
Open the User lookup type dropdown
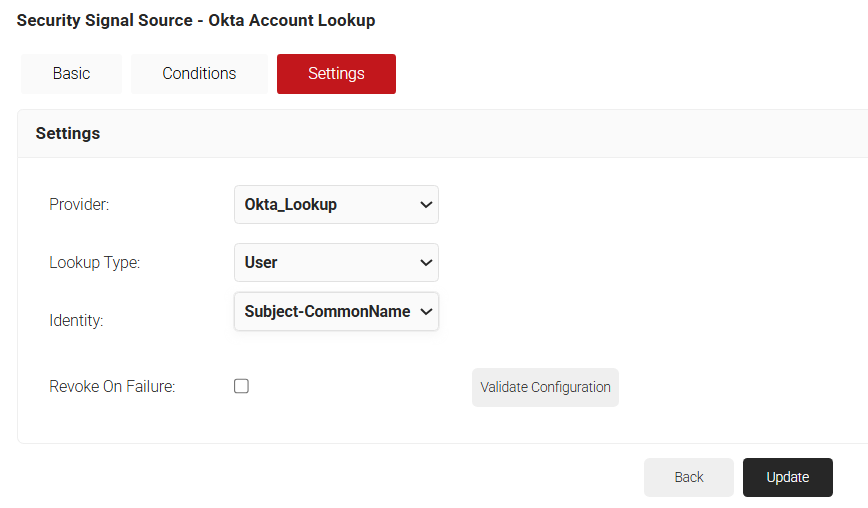[x=335, y=263]
